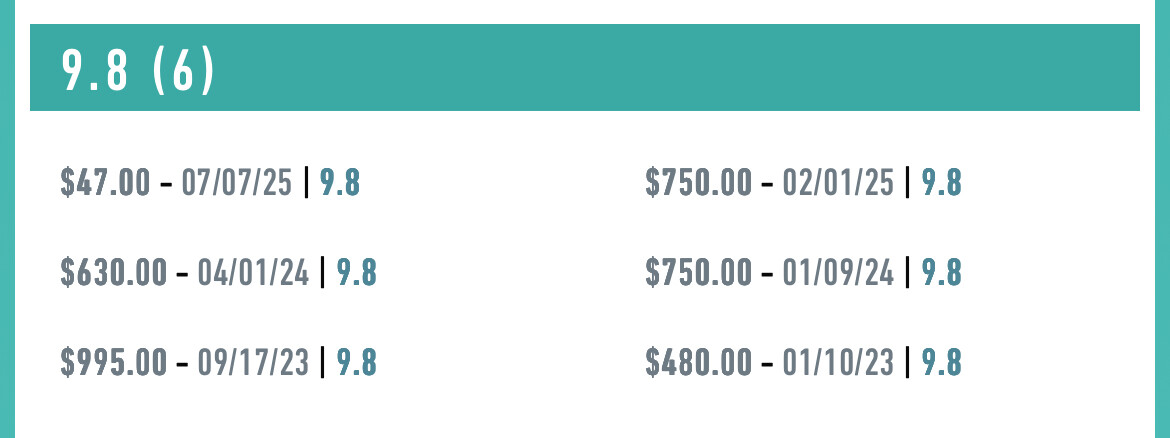Select the 9.8 grade link beside 07/07/25
The image size is (1170, 438).
click(x=340, y=182)
